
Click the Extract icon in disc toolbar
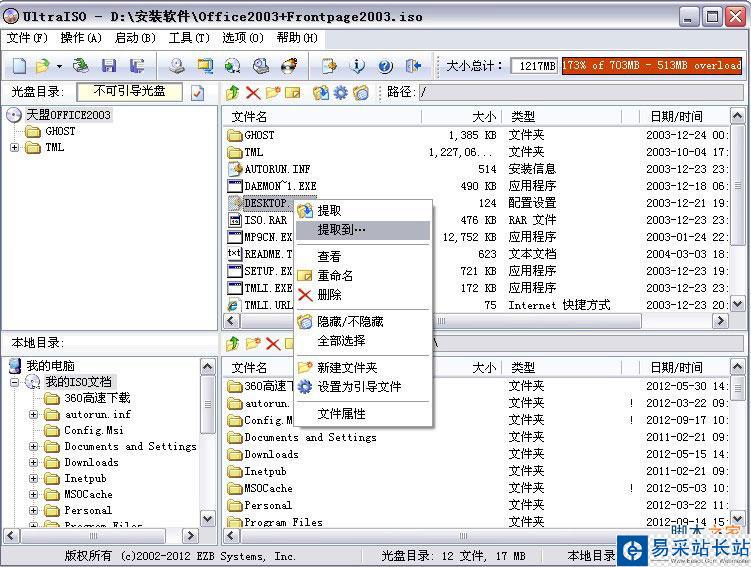tap(320, 92)
